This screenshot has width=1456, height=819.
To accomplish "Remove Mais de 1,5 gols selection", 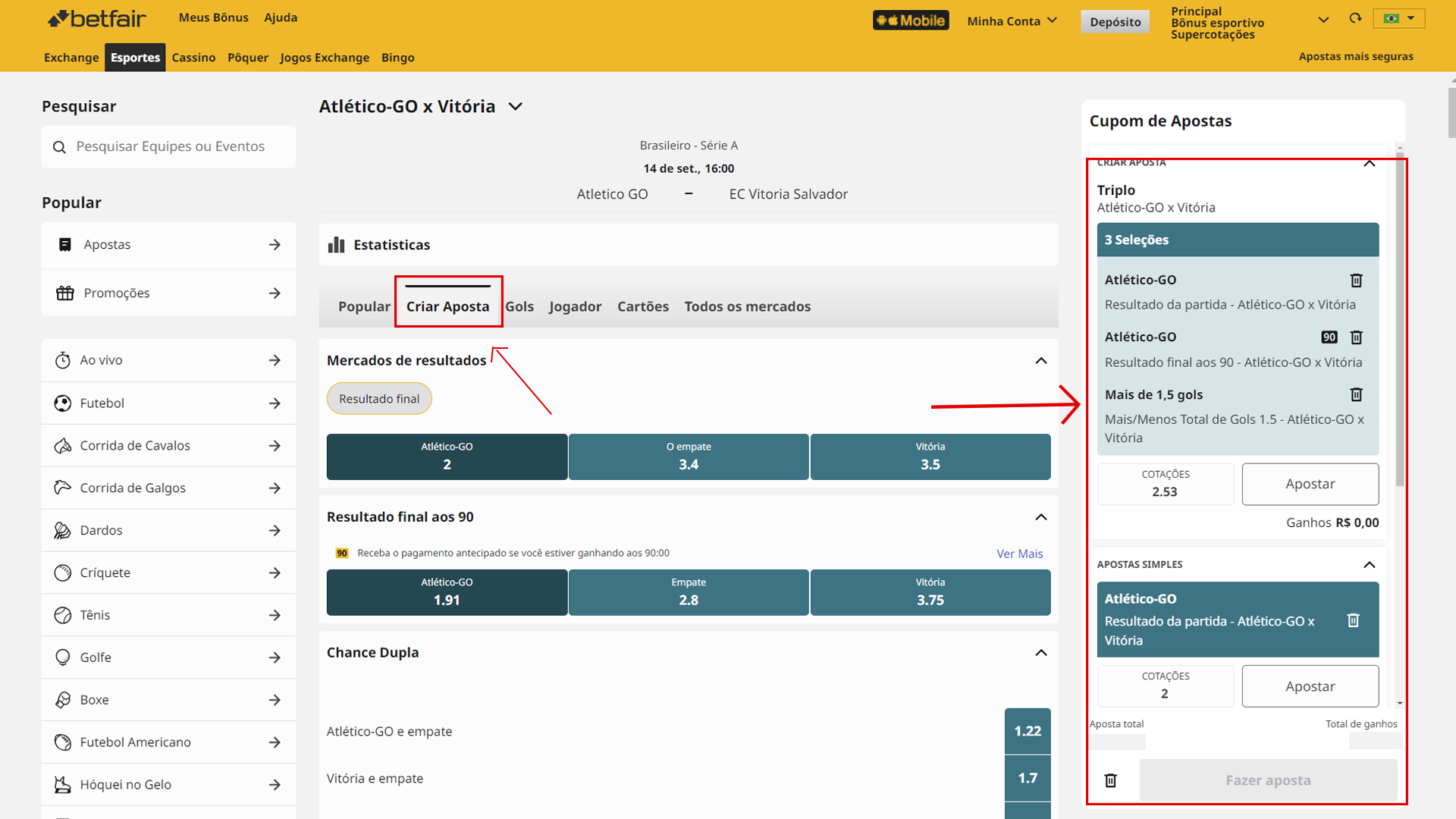I will pyautogui.click(x=1357, y=394).
